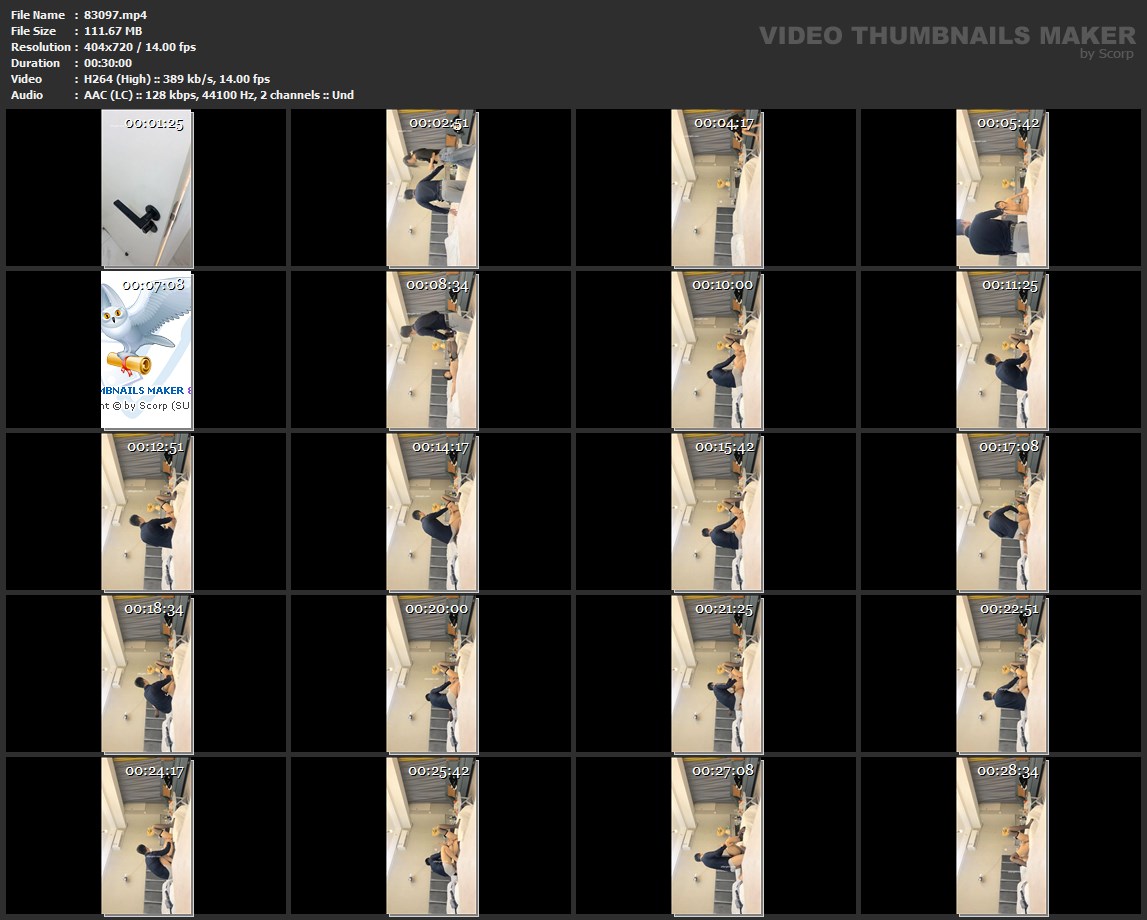Click the VIDEO THUMBNAILS MAKER watermark title

click(946, 35)
